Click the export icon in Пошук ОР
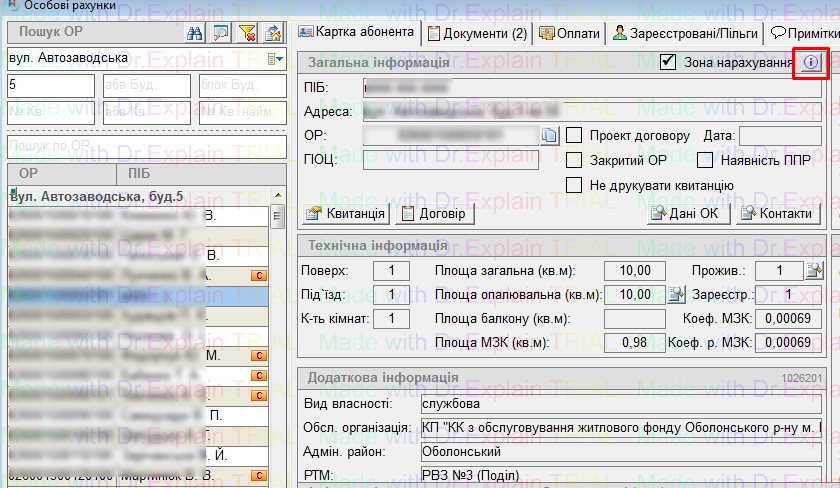 272,33
